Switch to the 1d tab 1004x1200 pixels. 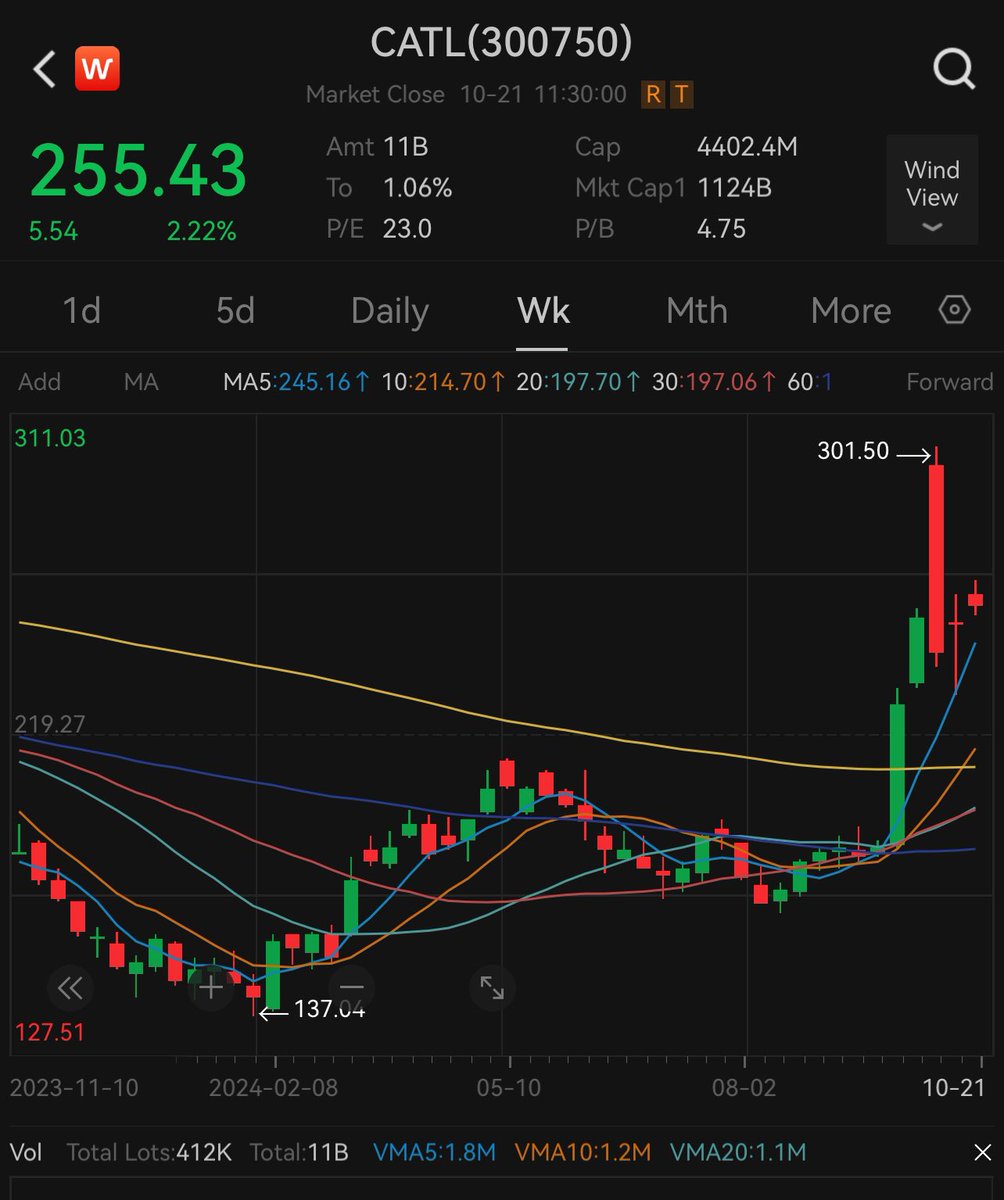(x=82, y=311)
